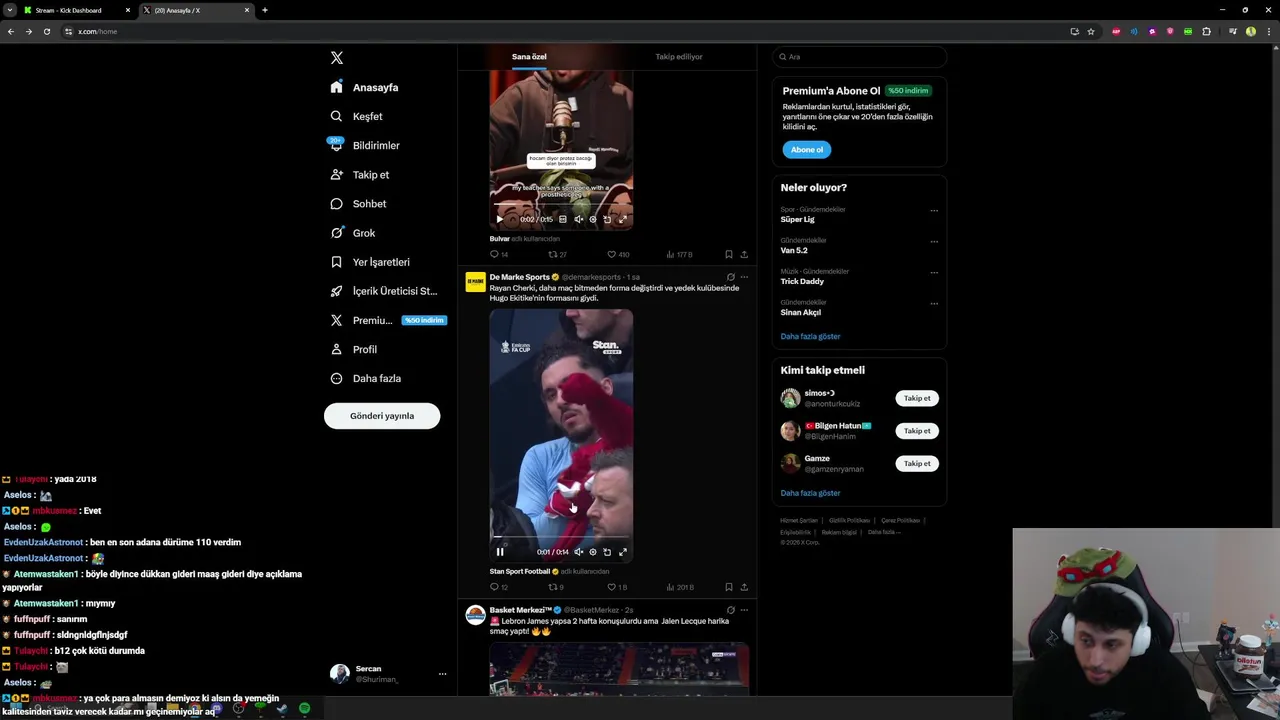Open Profil in the sidebar
This screenshot has width=1280, height=720.
point(354,349)
